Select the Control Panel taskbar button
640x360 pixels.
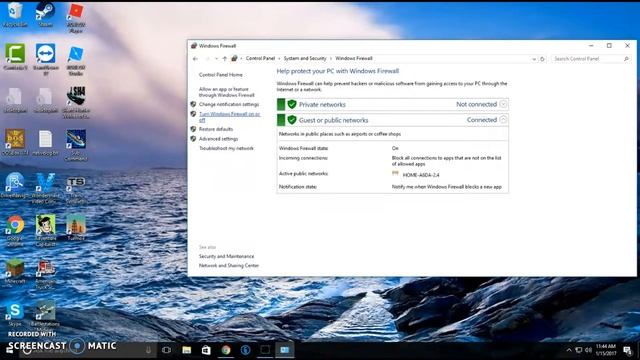(284, 350)
